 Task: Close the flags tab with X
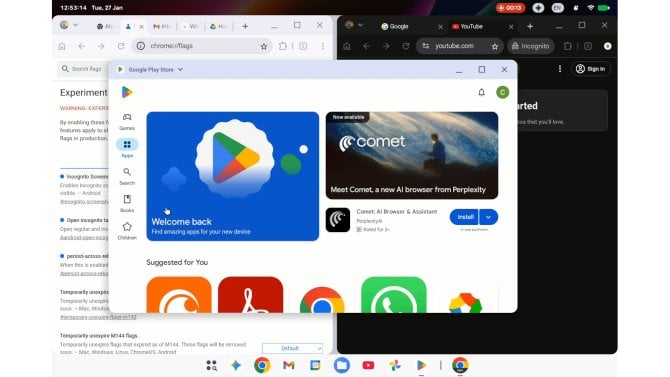[x=141, y=27]
